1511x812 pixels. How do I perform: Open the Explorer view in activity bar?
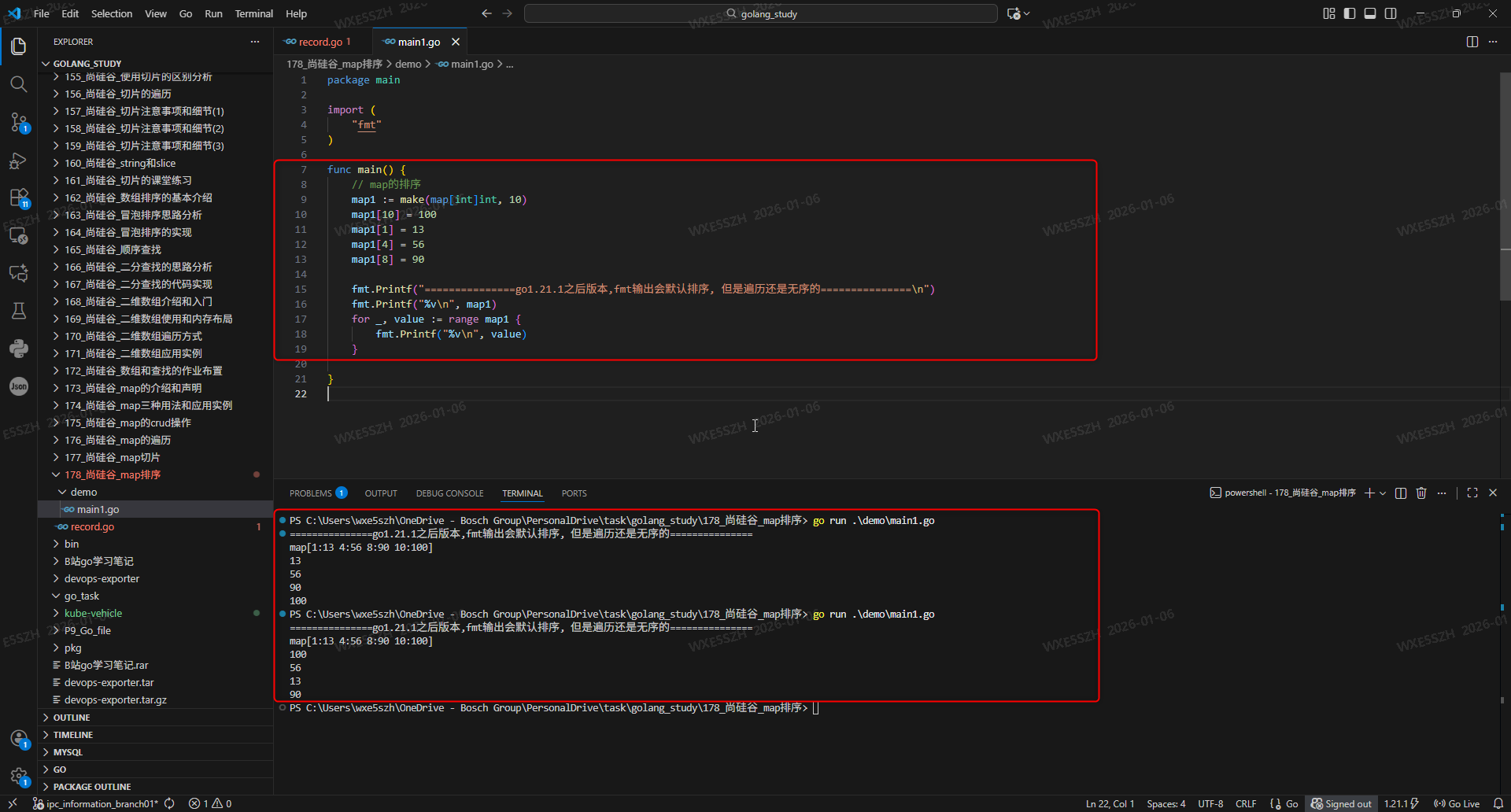[19, 46]
